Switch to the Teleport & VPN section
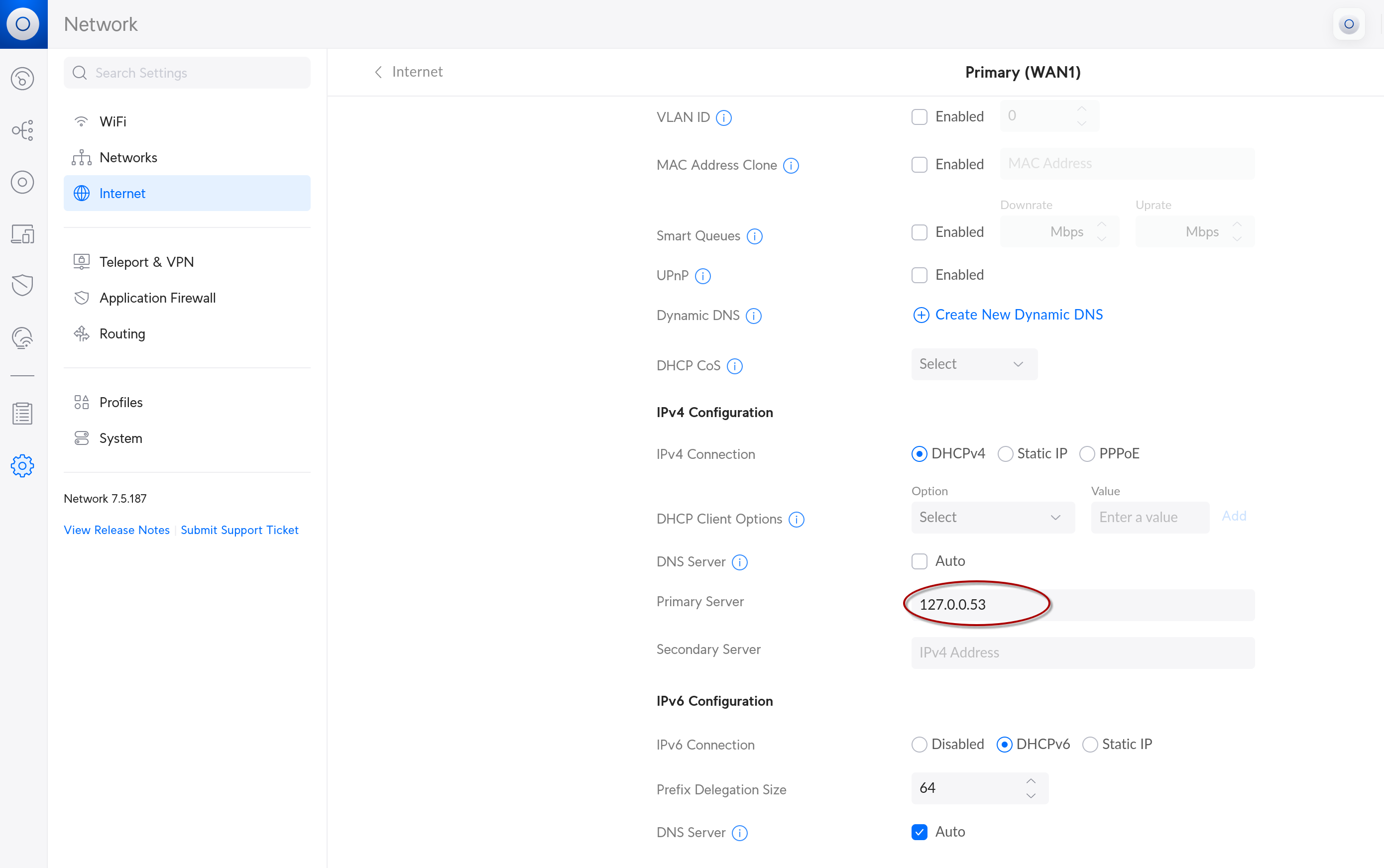This screenshot has width=1384, height=868. tap(147, 262)
